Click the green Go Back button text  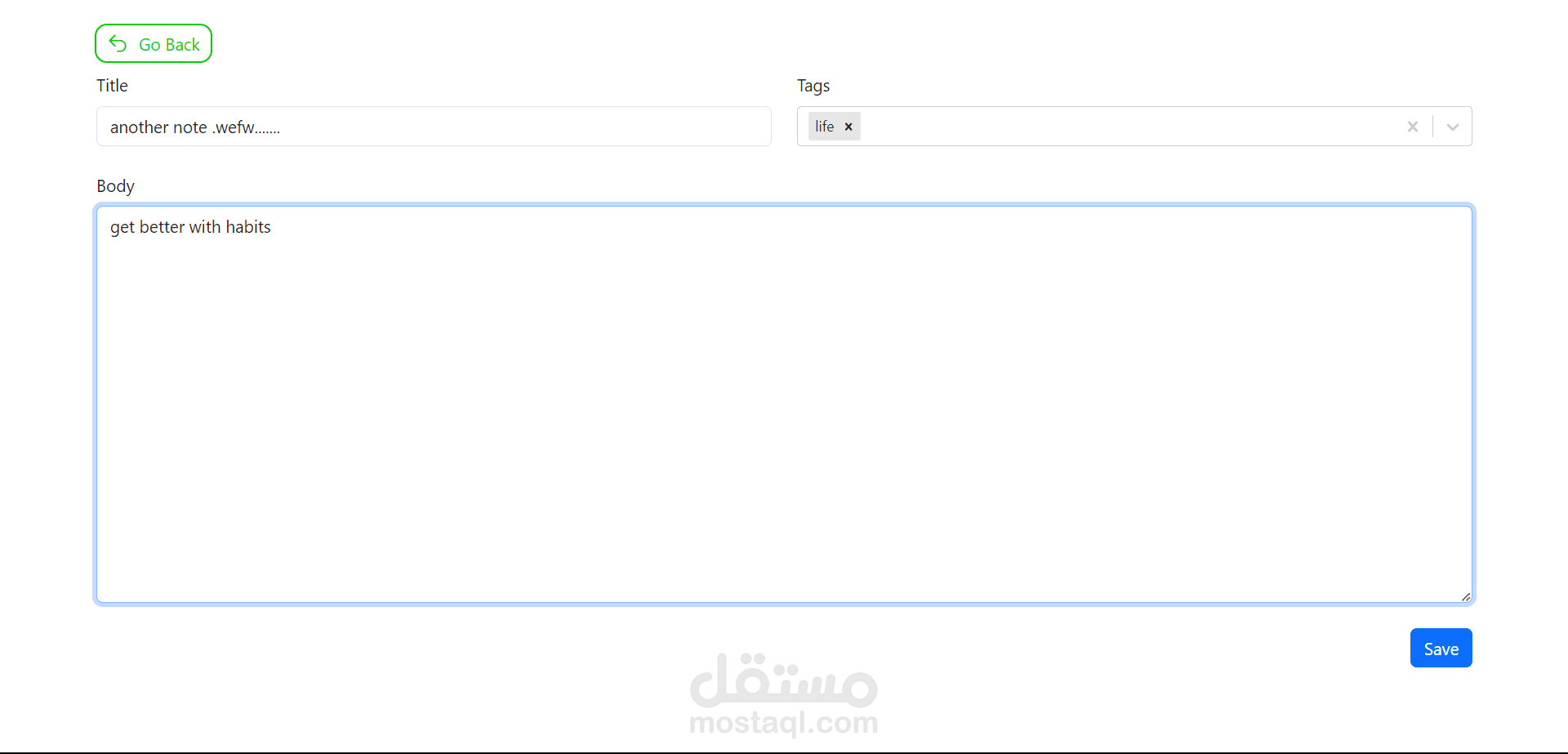169,45
